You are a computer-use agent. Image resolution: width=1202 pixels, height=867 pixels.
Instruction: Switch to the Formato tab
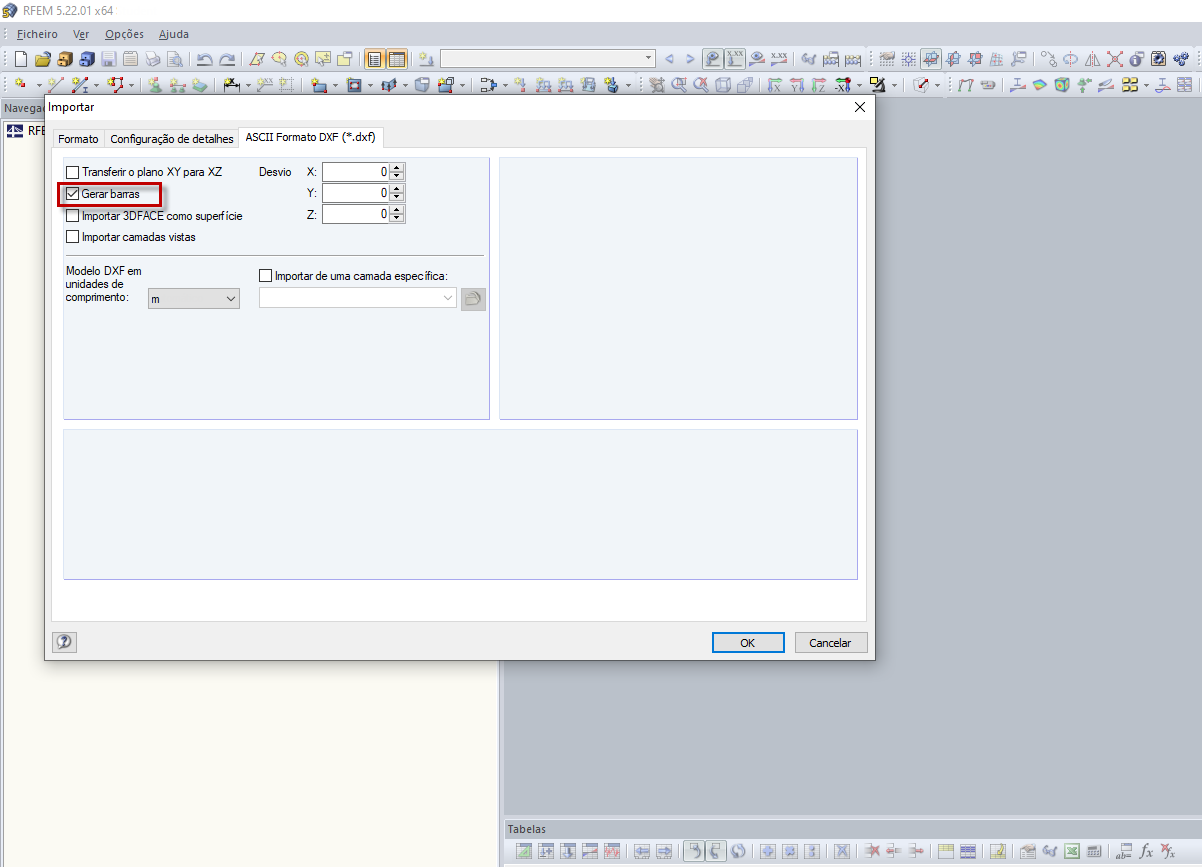tap(78, 139)
